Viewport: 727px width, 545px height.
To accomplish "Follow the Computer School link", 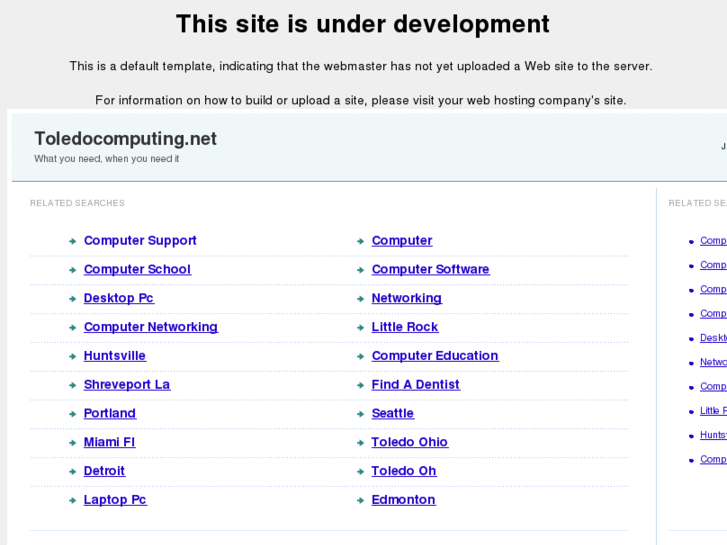I will point(137,269).
